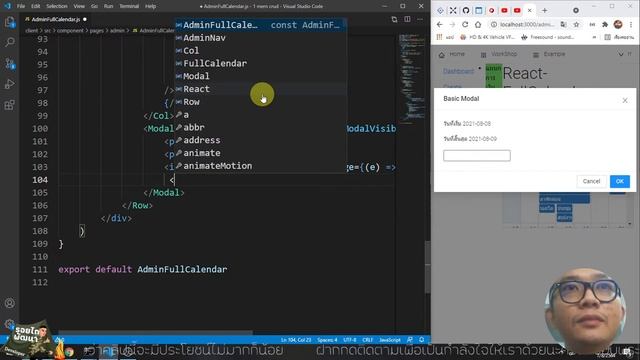Open the Selection menu
The width and height of the screenshot is (640, 360).
tap(57, 6)
